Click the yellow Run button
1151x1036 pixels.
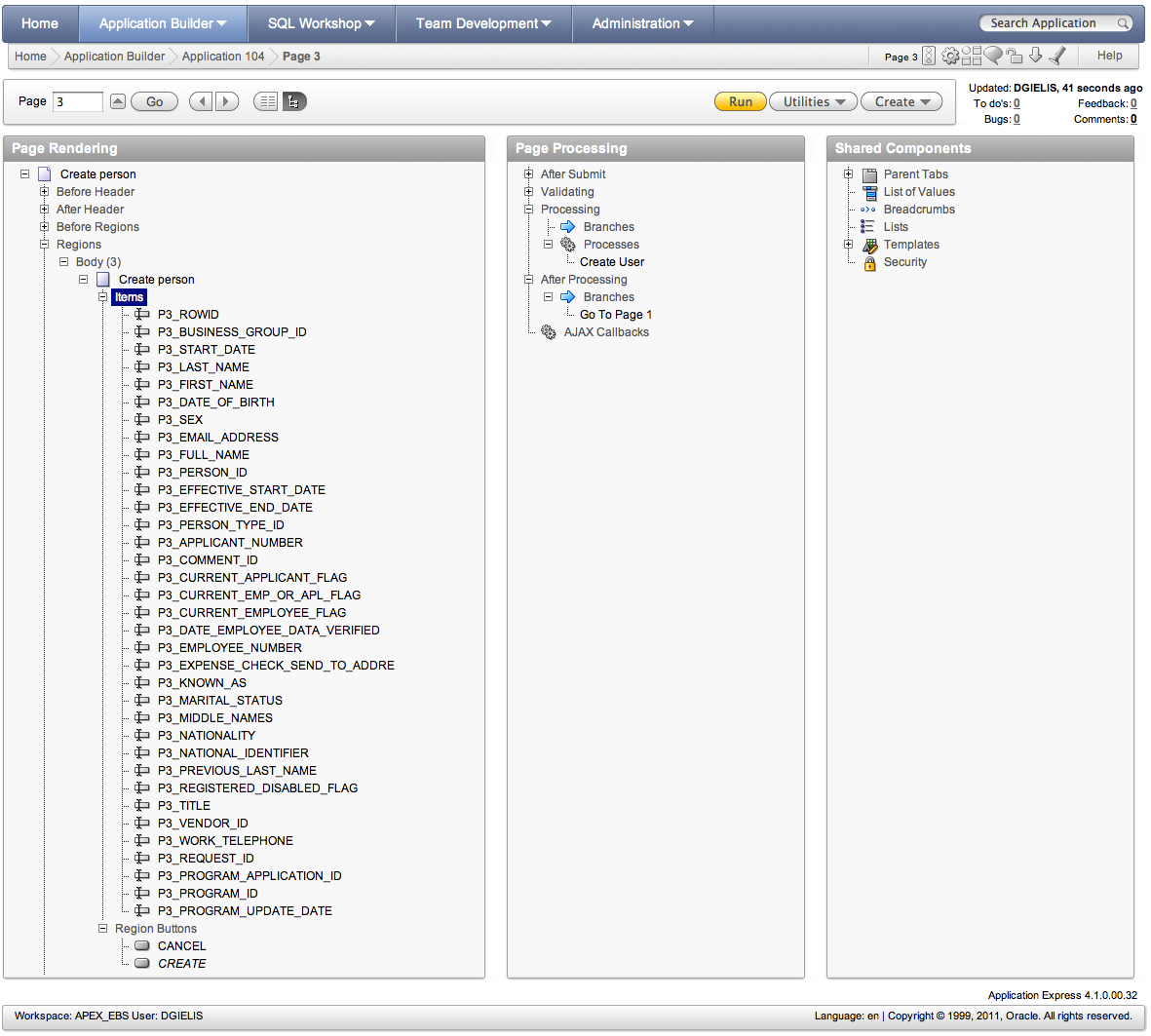[739, 100]
